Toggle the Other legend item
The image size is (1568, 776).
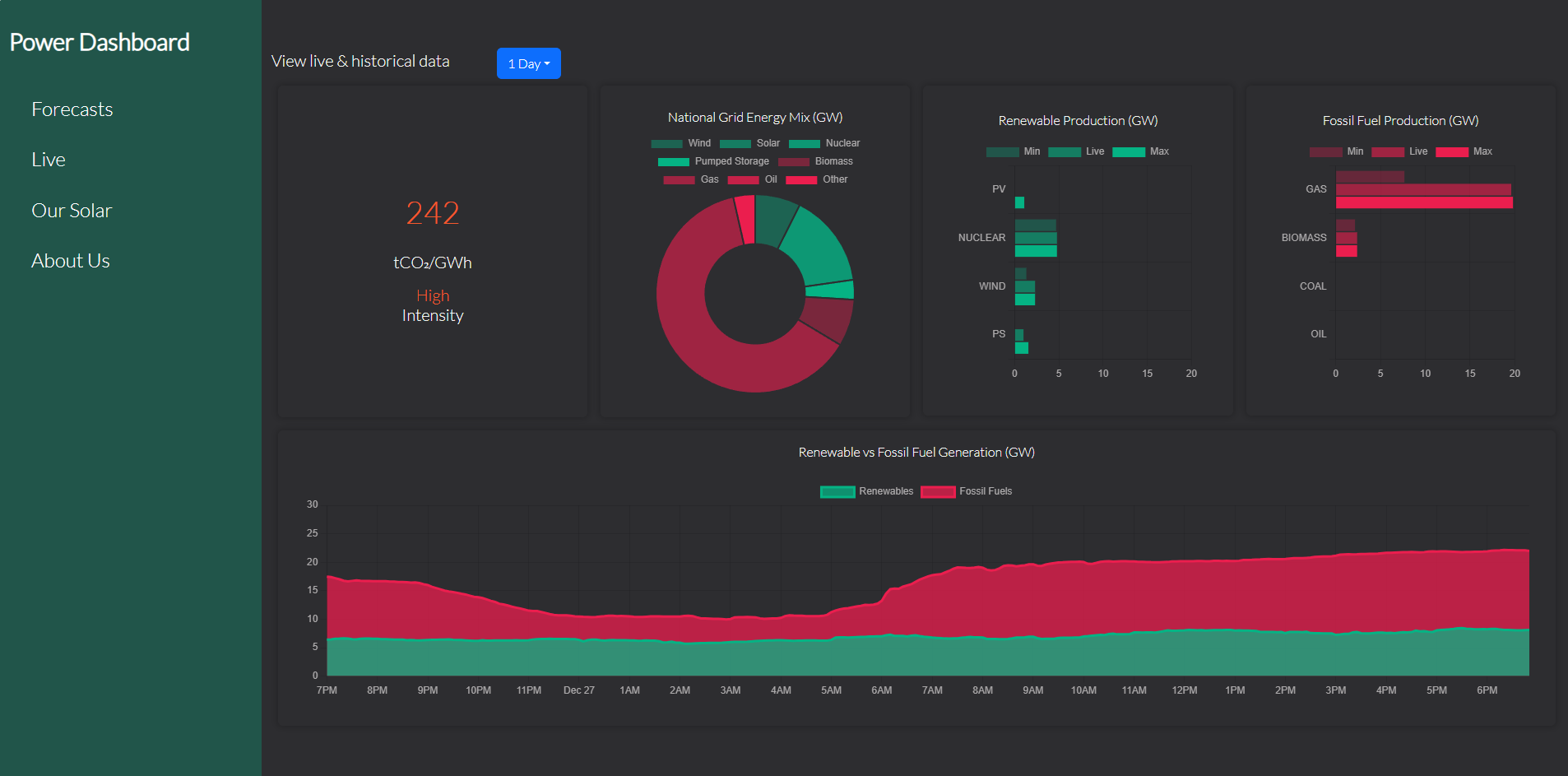point(819,179)
